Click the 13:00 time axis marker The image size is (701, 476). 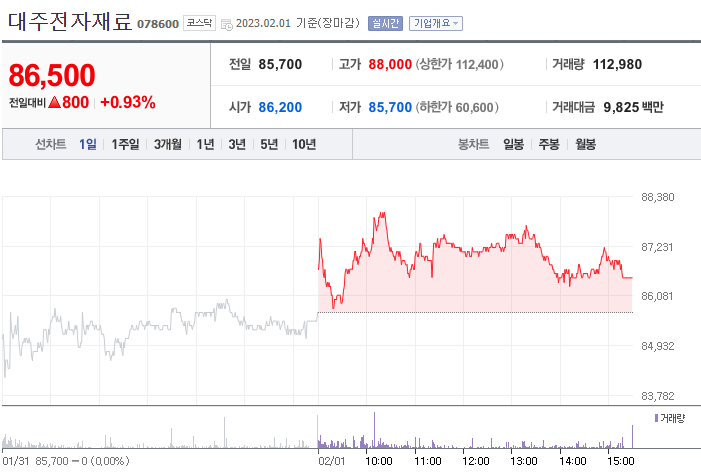[524, 461]
